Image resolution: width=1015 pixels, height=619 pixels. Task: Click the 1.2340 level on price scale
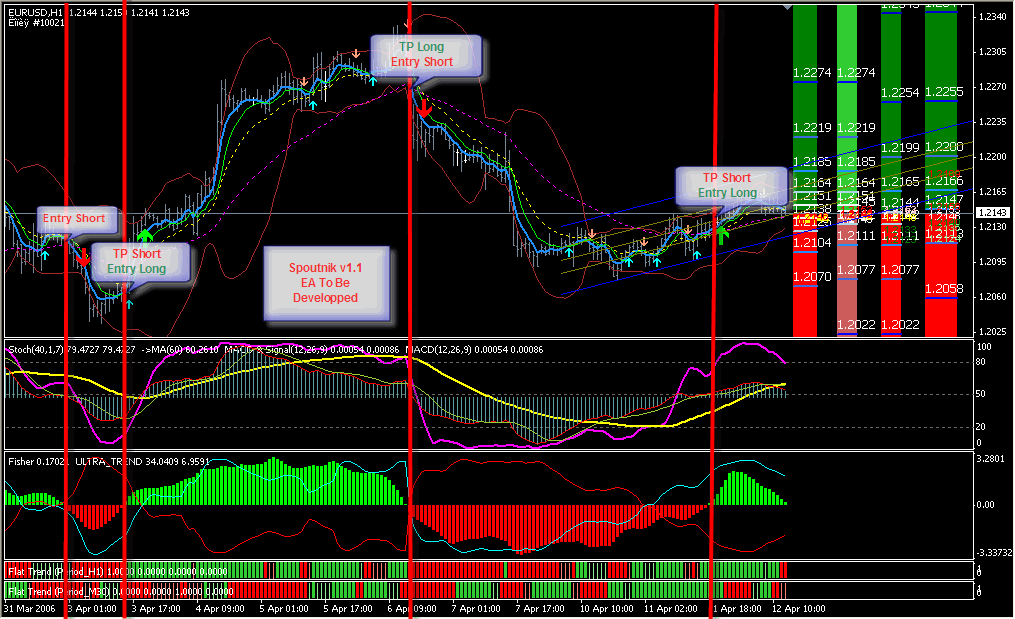(992, 17)
